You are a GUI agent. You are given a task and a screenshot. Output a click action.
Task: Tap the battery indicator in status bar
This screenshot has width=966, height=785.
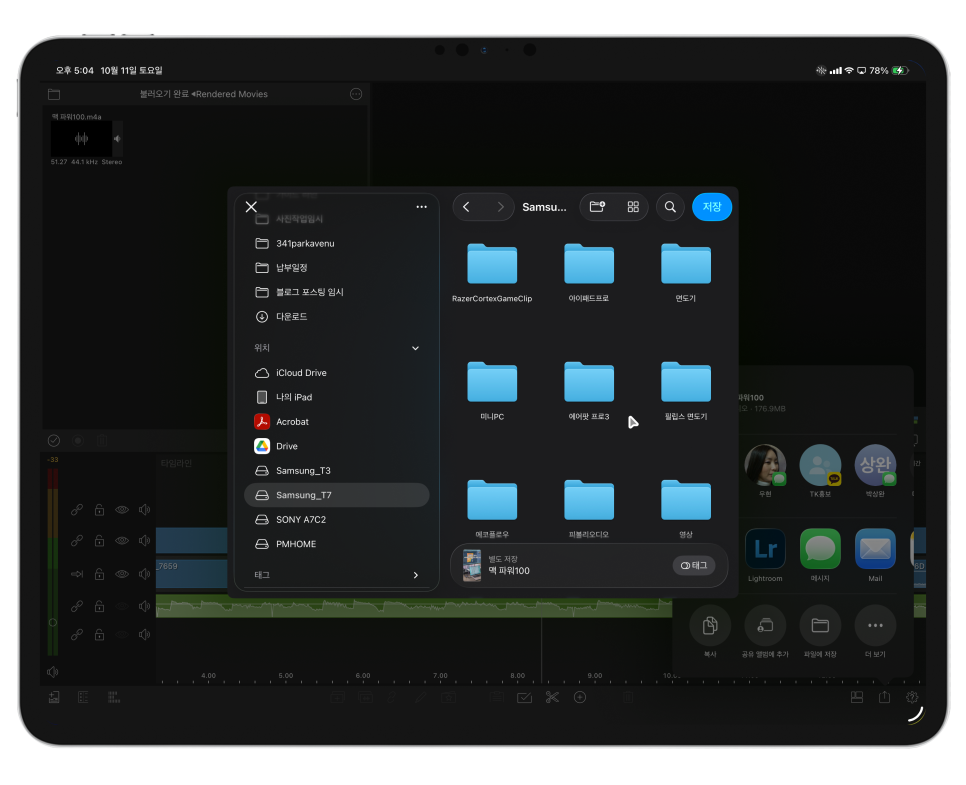pos(899,70)
